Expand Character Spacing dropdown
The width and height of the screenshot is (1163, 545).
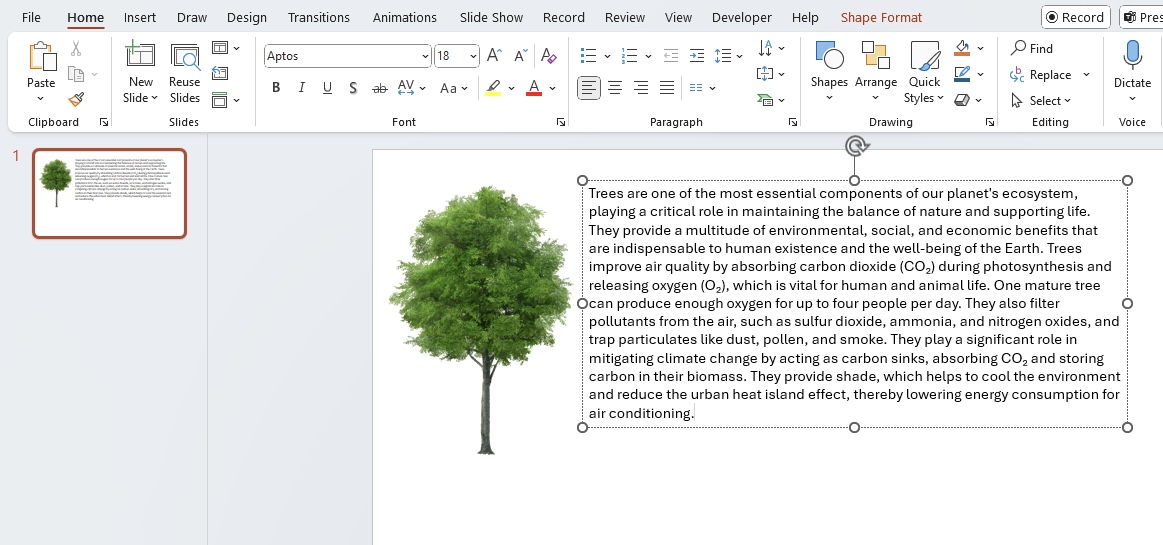tap(422, 88)
